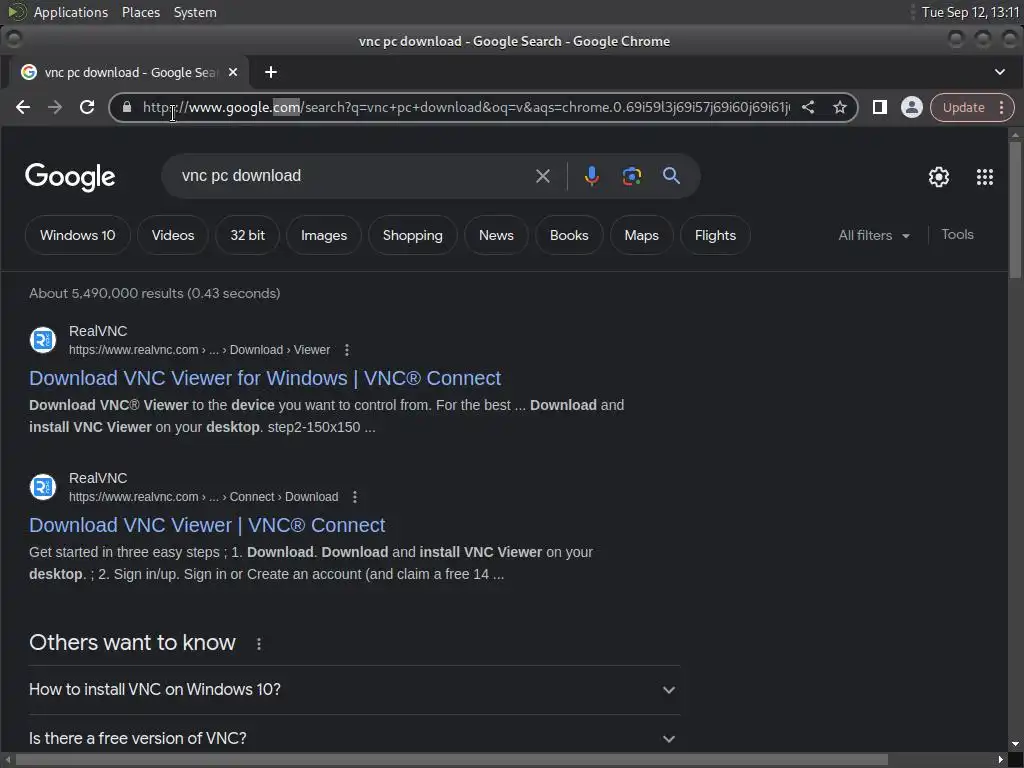This screenshot has height=768, width=1024.
Task: Focus the URL address bar
Action: tap(466, 107)
